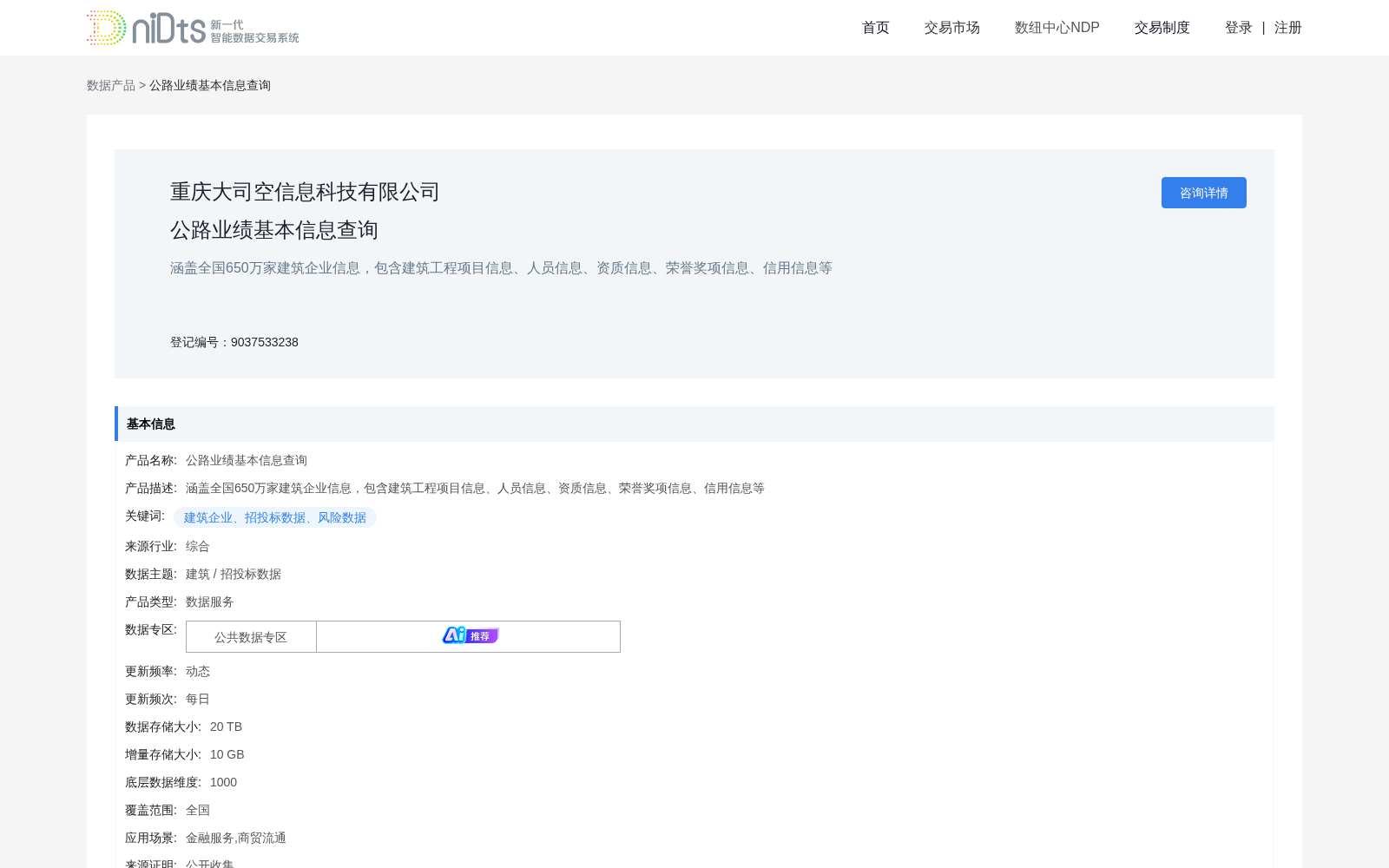Click the 产品描述 value text
The image size is (1389, 868).
point(475,488)
